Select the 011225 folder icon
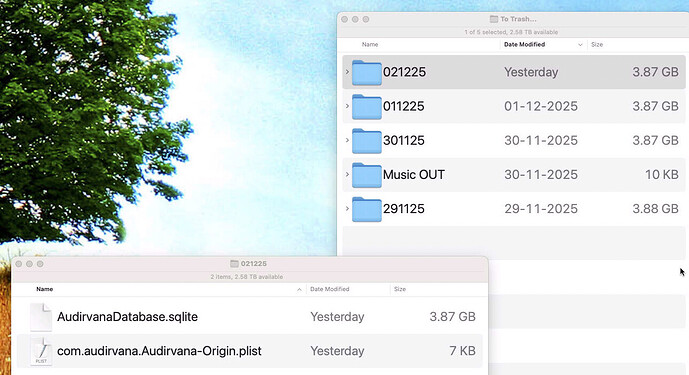 point(366,107)
